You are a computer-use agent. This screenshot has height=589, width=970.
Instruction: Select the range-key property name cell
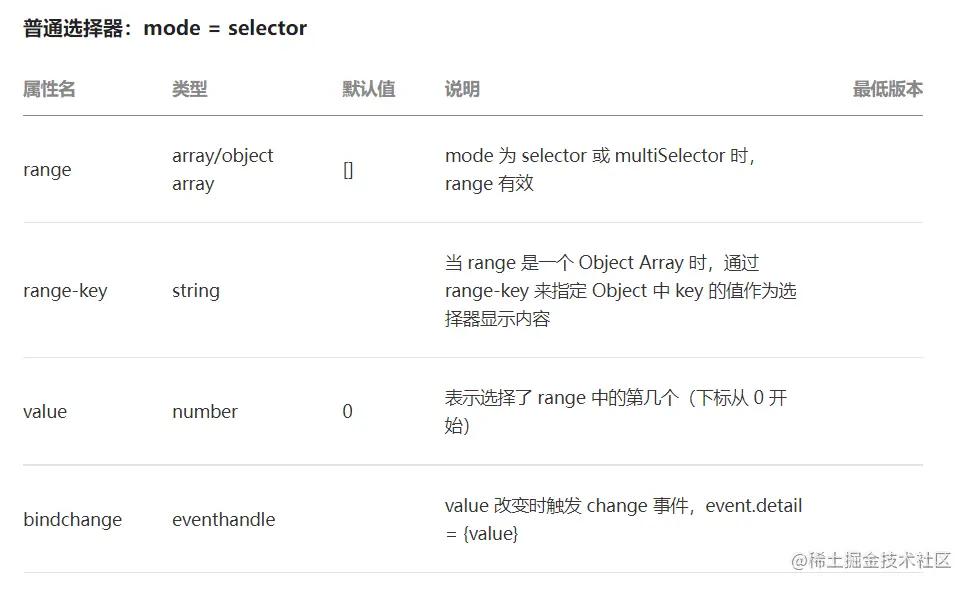click(x=65, y=291)
